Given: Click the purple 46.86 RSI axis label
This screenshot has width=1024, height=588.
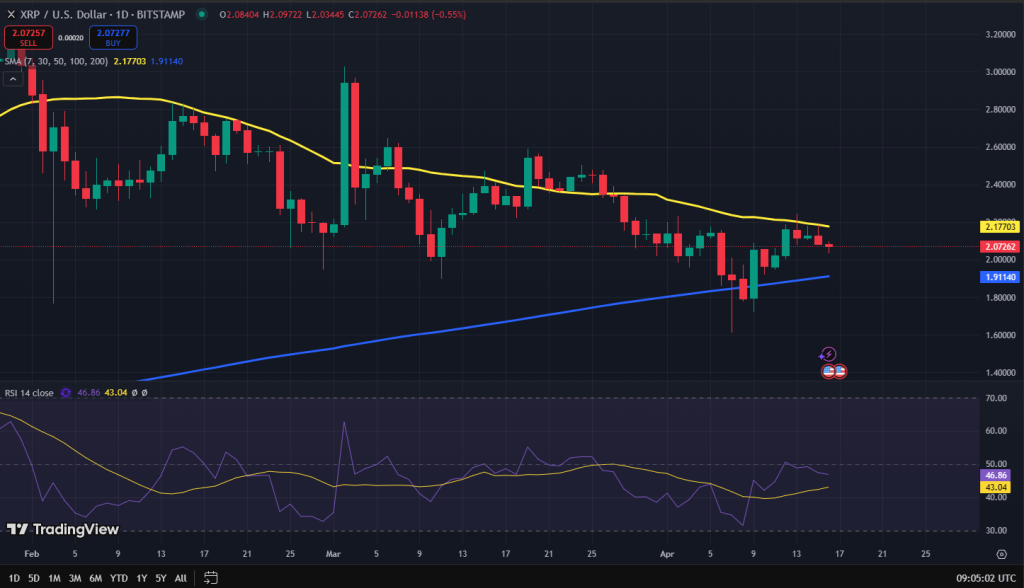Looking at the screenshot, I should coord(995,475).
